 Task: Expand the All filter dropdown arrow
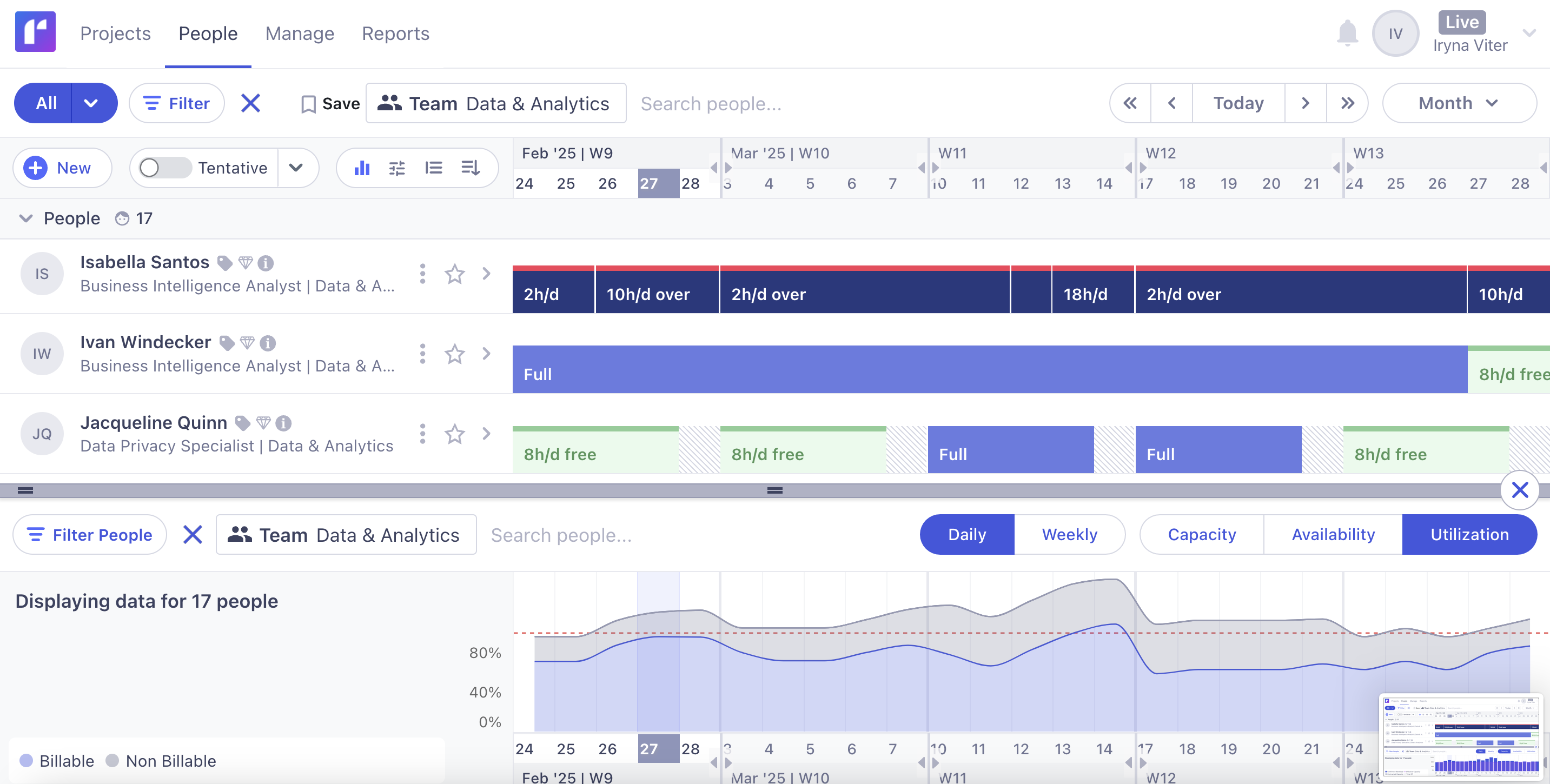[x=91, y=103]
